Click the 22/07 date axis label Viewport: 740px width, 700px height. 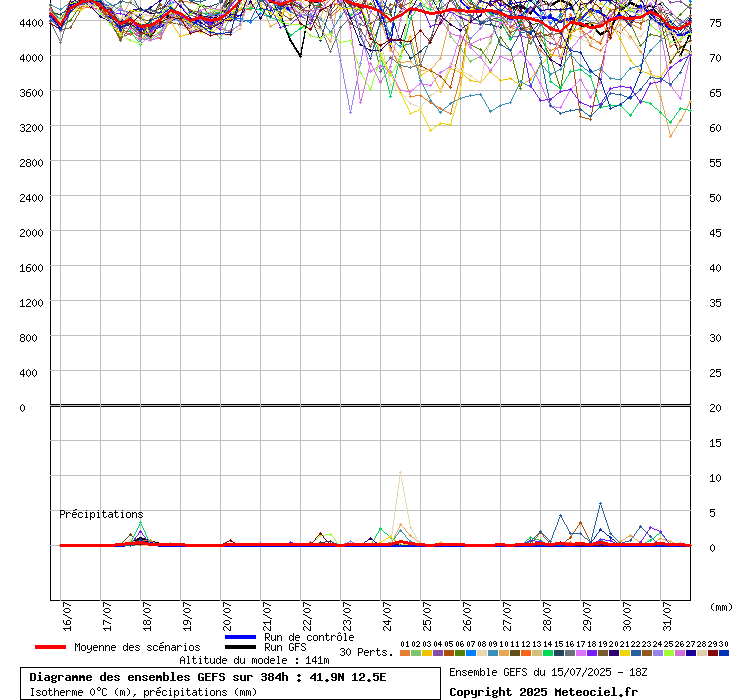[307, 616]
